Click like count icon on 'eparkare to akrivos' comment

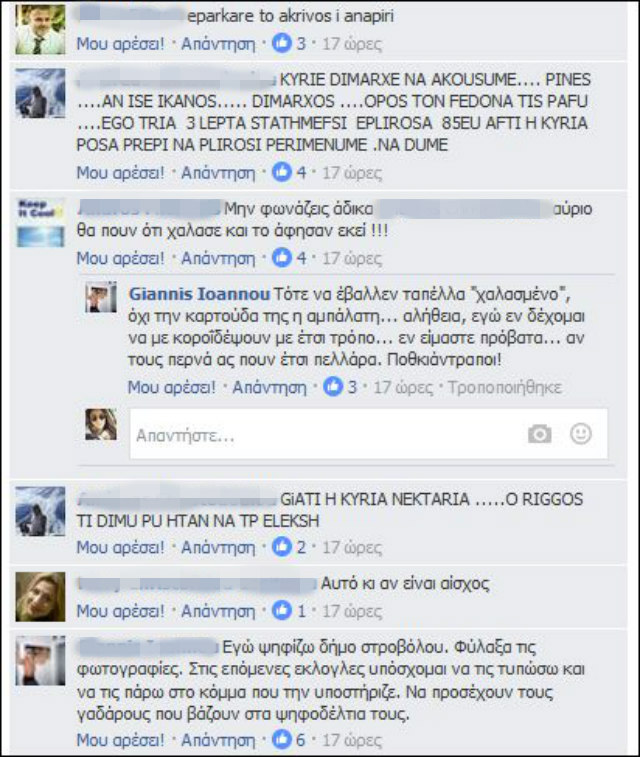282,43
